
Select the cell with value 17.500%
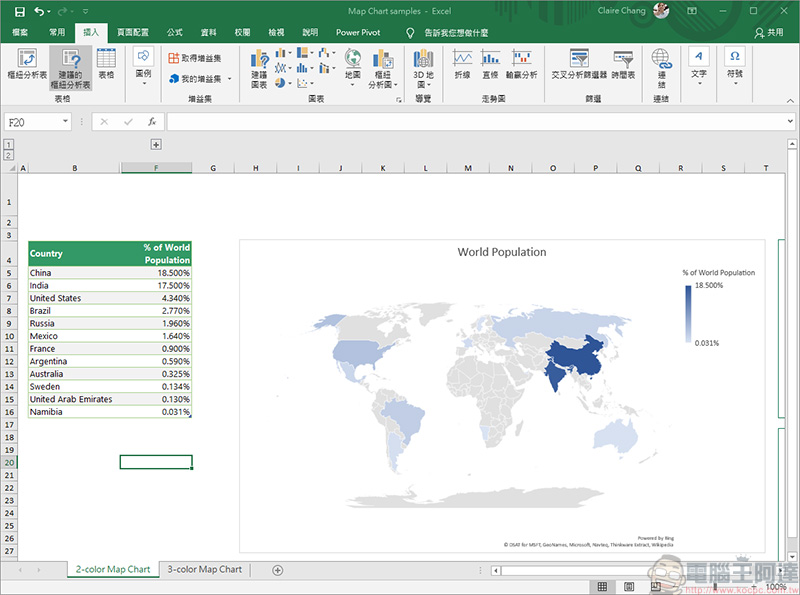[156, 285]
